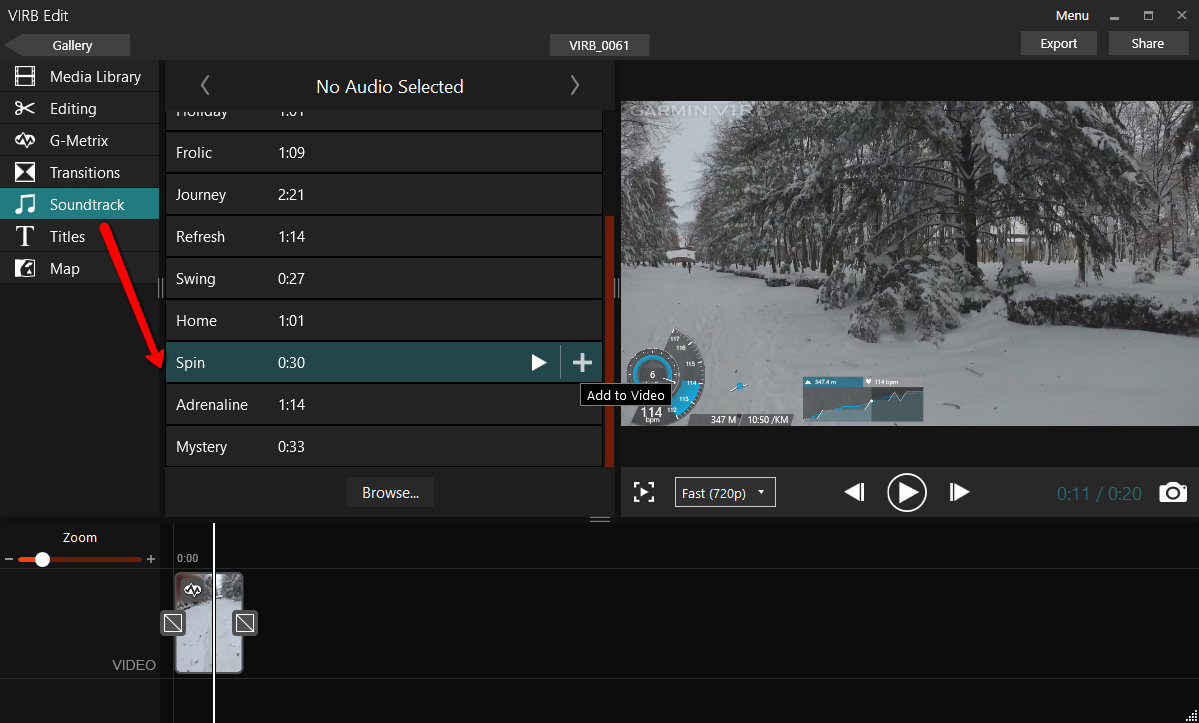Open the transition box at clip start

pyautogui.click(x=173, y=623)
